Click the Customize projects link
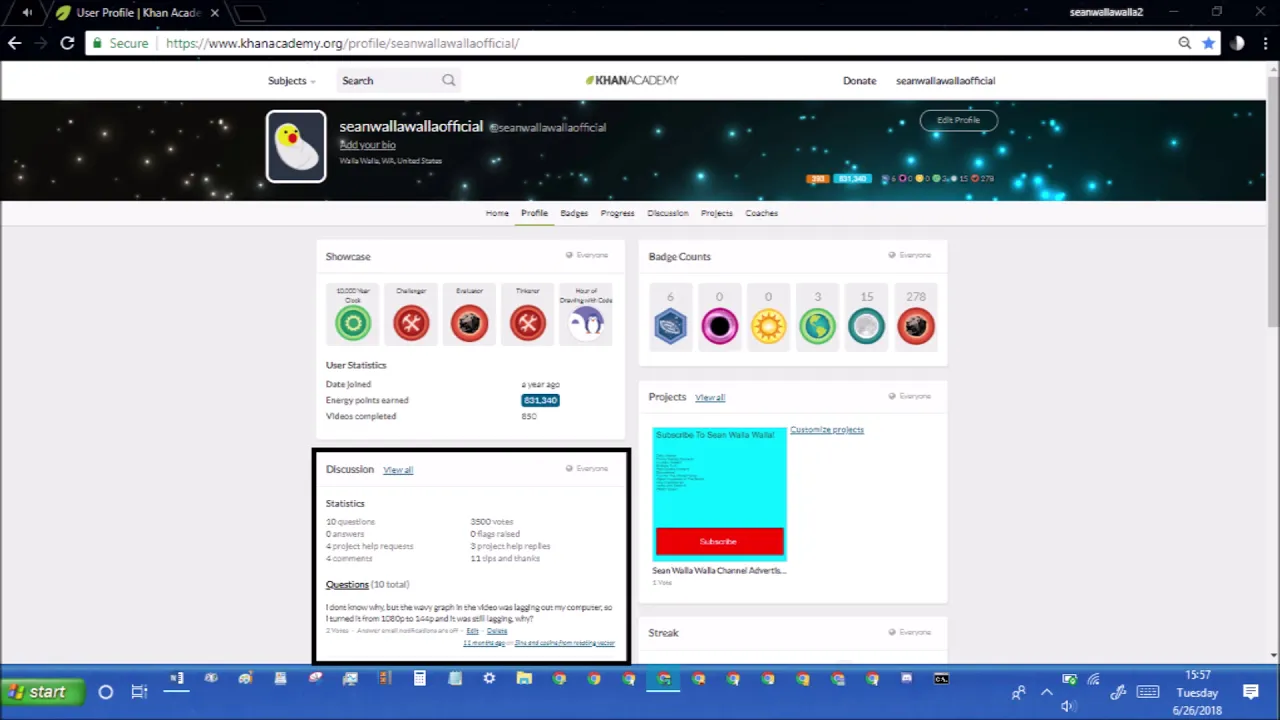The image size is (1280, 720). (827, 430)
